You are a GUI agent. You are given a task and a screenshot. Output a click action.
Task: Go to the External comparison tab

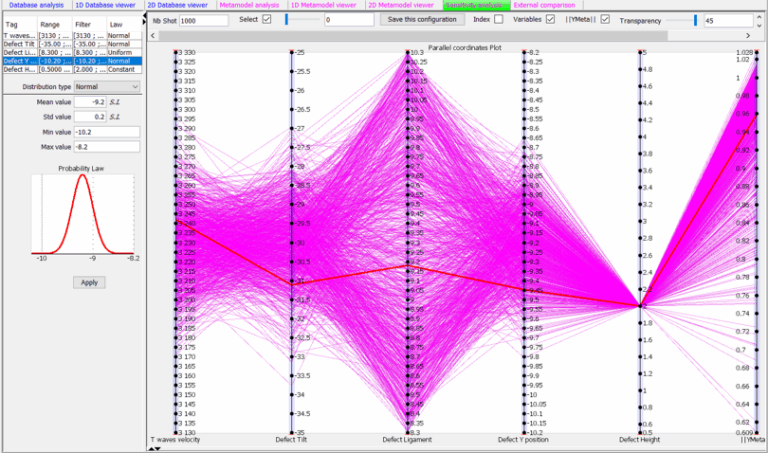coord(547,5)
